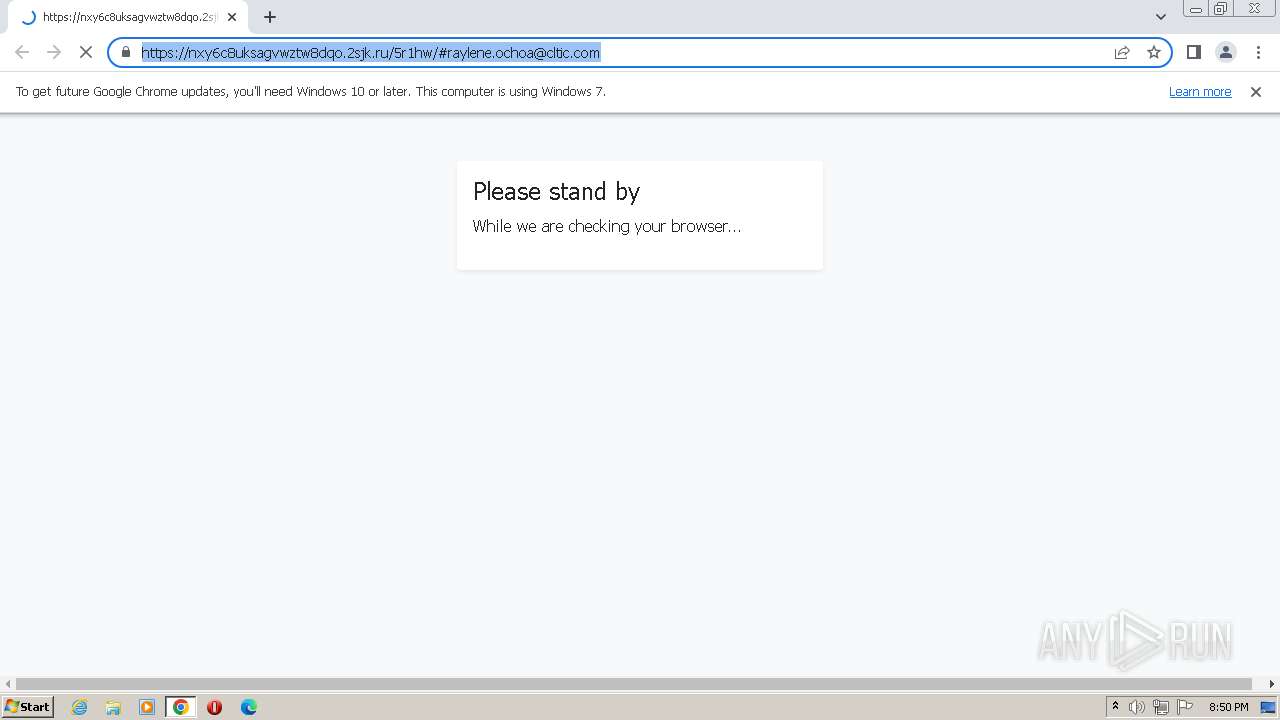This screenshot has width=1280, height=720.
Task: Dismiss the Chrome update notification bar
Action: 1256,91
